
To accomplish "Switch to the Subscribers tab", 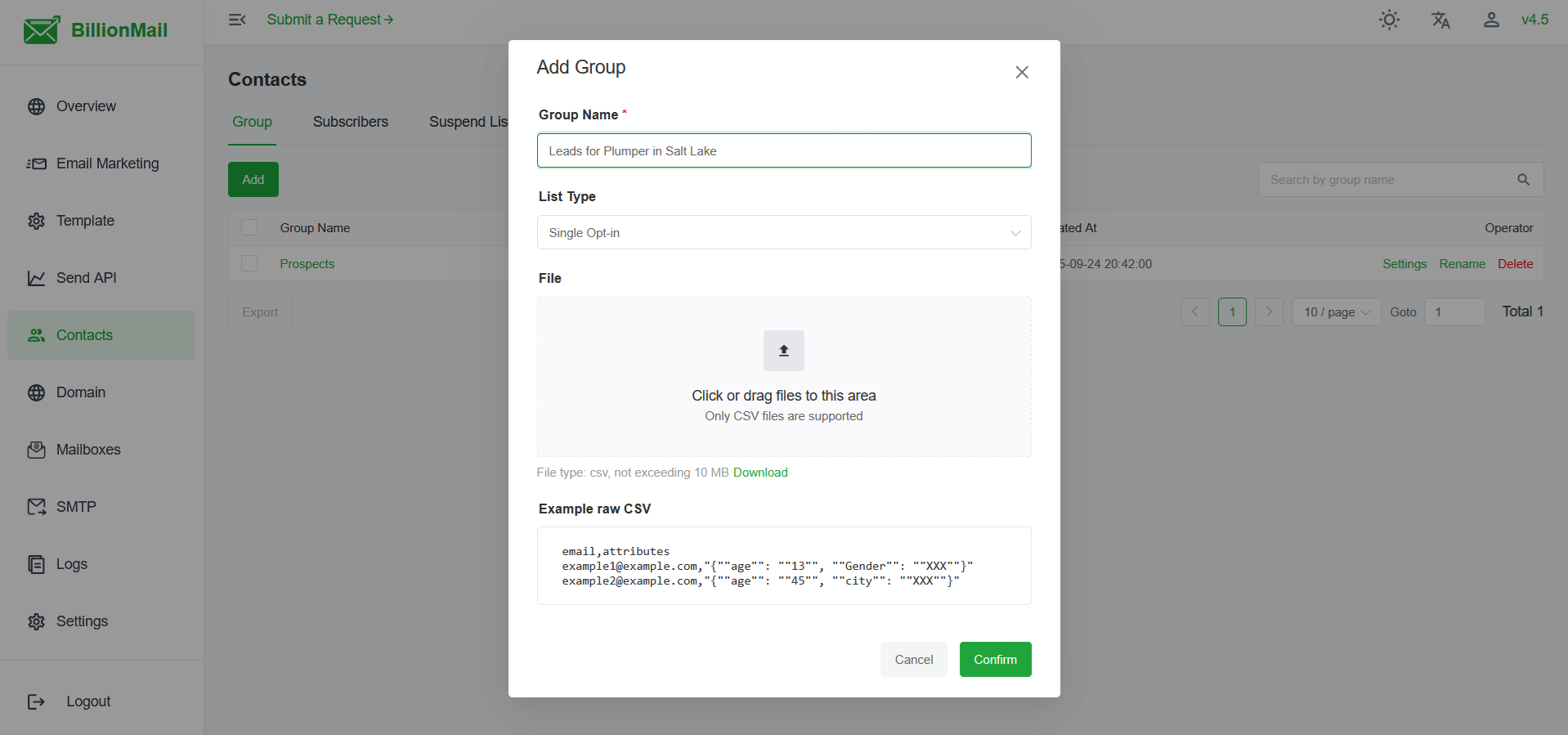I will 350,122.
